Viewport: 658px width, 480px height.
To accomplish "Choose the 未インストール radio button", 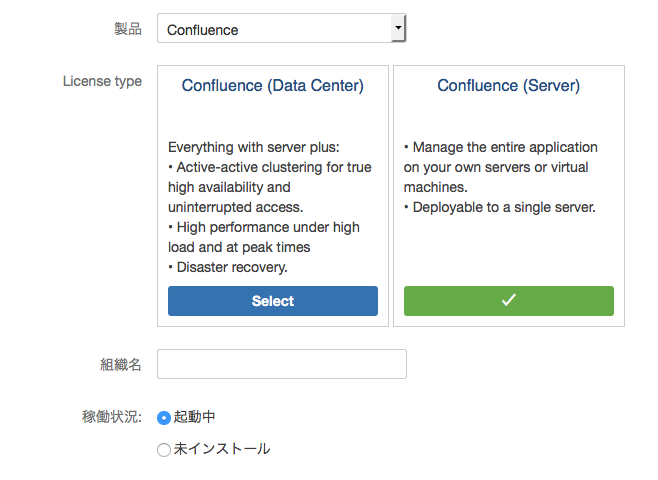I will [164, 450].
